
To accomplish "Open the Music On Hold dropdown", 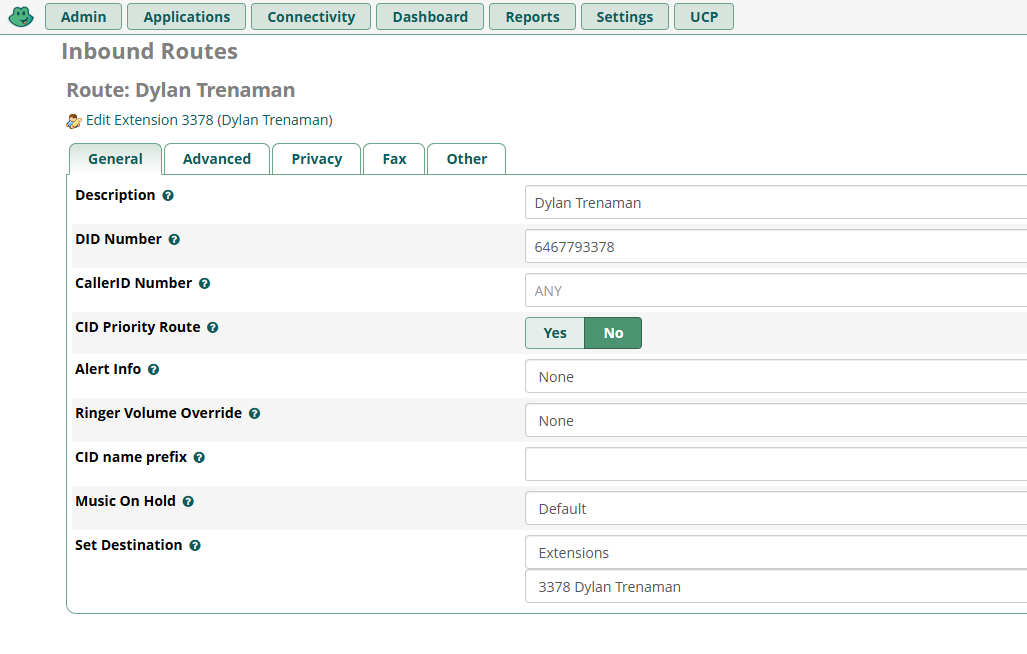I will click(x=776, y=508).
